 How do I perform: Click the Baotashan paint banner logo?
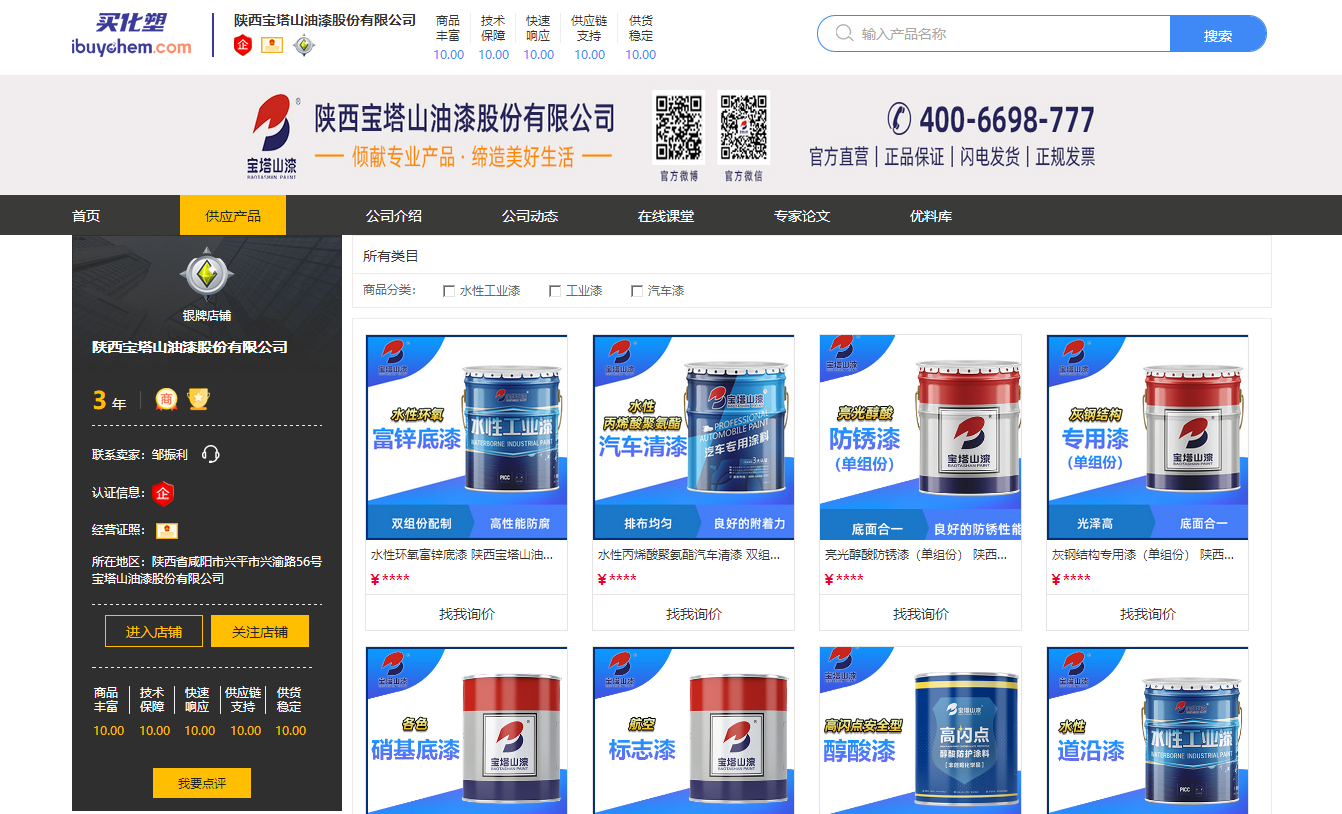(272, 136)
